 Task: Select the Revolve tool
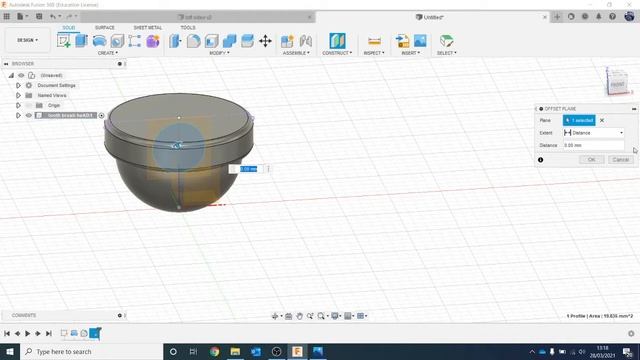click(x=99, y=41)
